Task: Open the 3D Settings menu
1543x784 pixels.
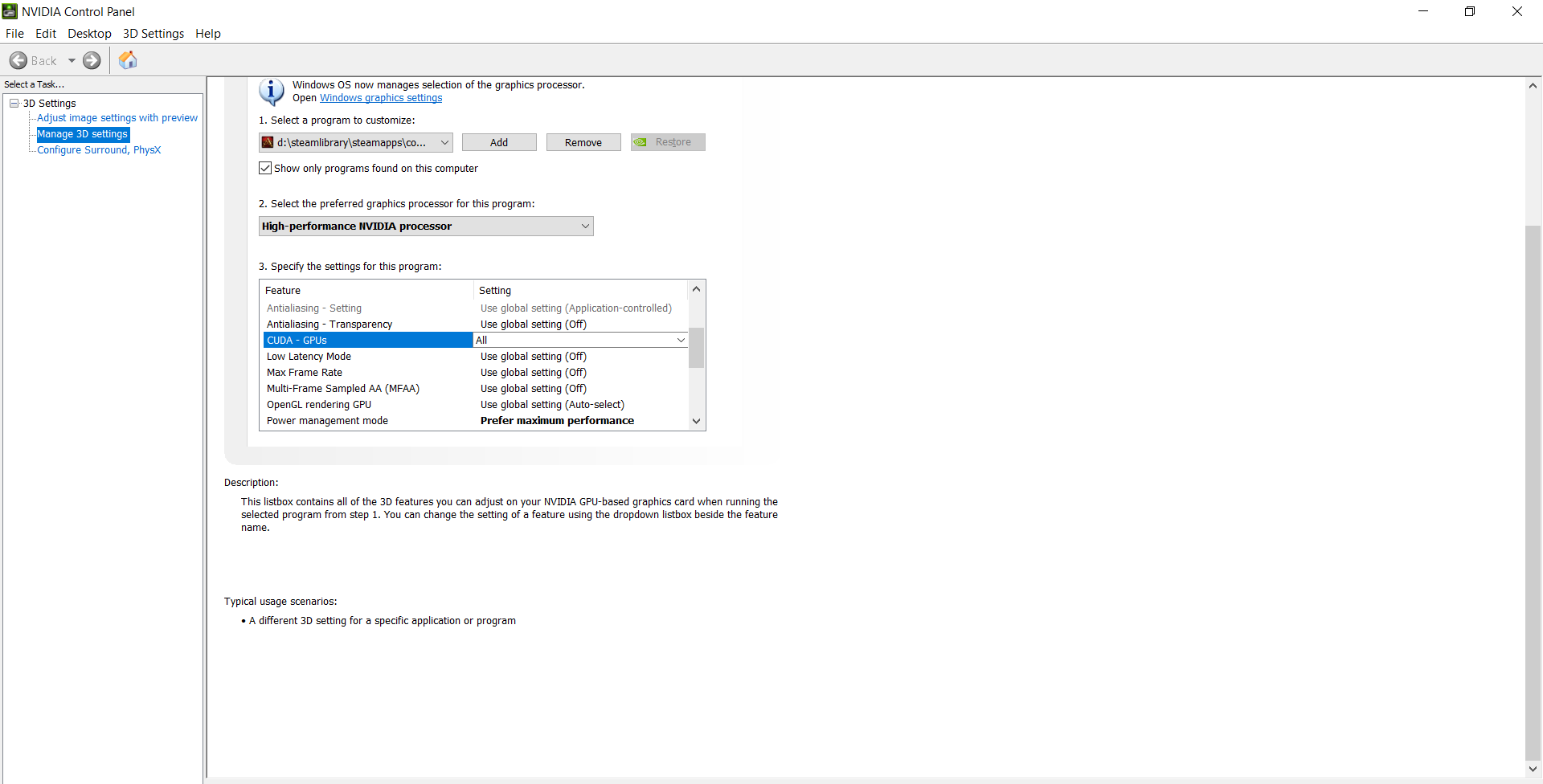Action: point(153,34)
